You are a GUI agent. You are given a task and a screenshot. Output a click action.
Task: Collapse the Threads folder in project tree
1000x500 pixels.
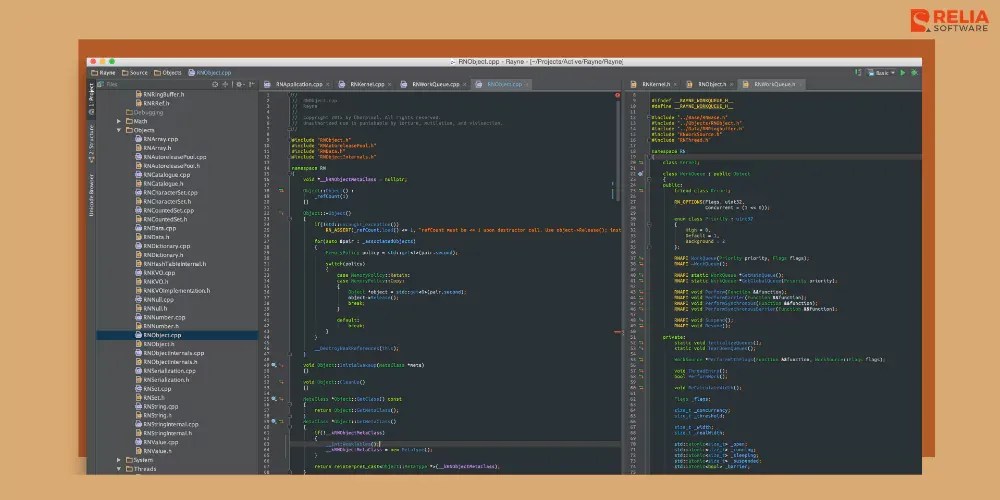(x=119, y=469)
